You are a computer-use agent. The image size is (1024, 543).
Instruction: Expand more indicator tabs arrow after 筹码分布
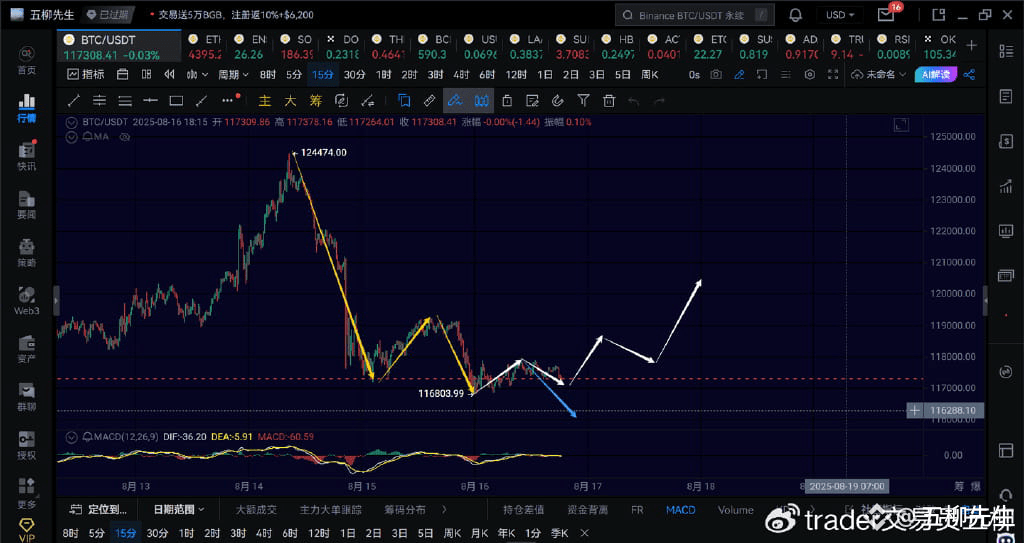[x=445, y=510]
